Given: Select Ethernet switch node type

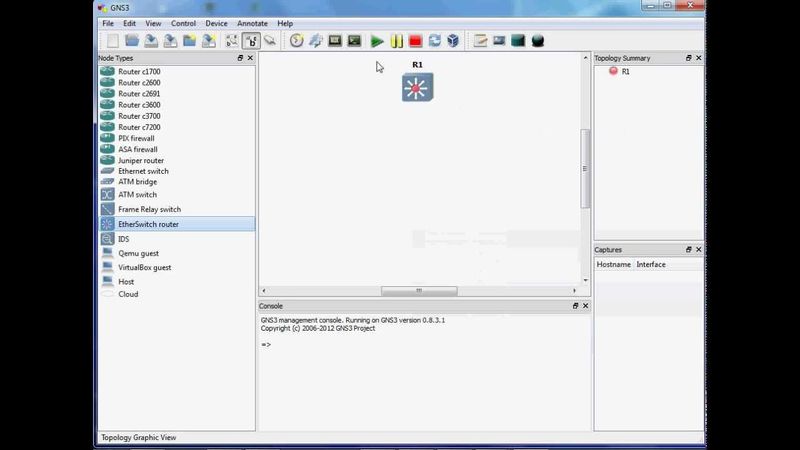Looking at the screenshot, I should click(177, 171).
